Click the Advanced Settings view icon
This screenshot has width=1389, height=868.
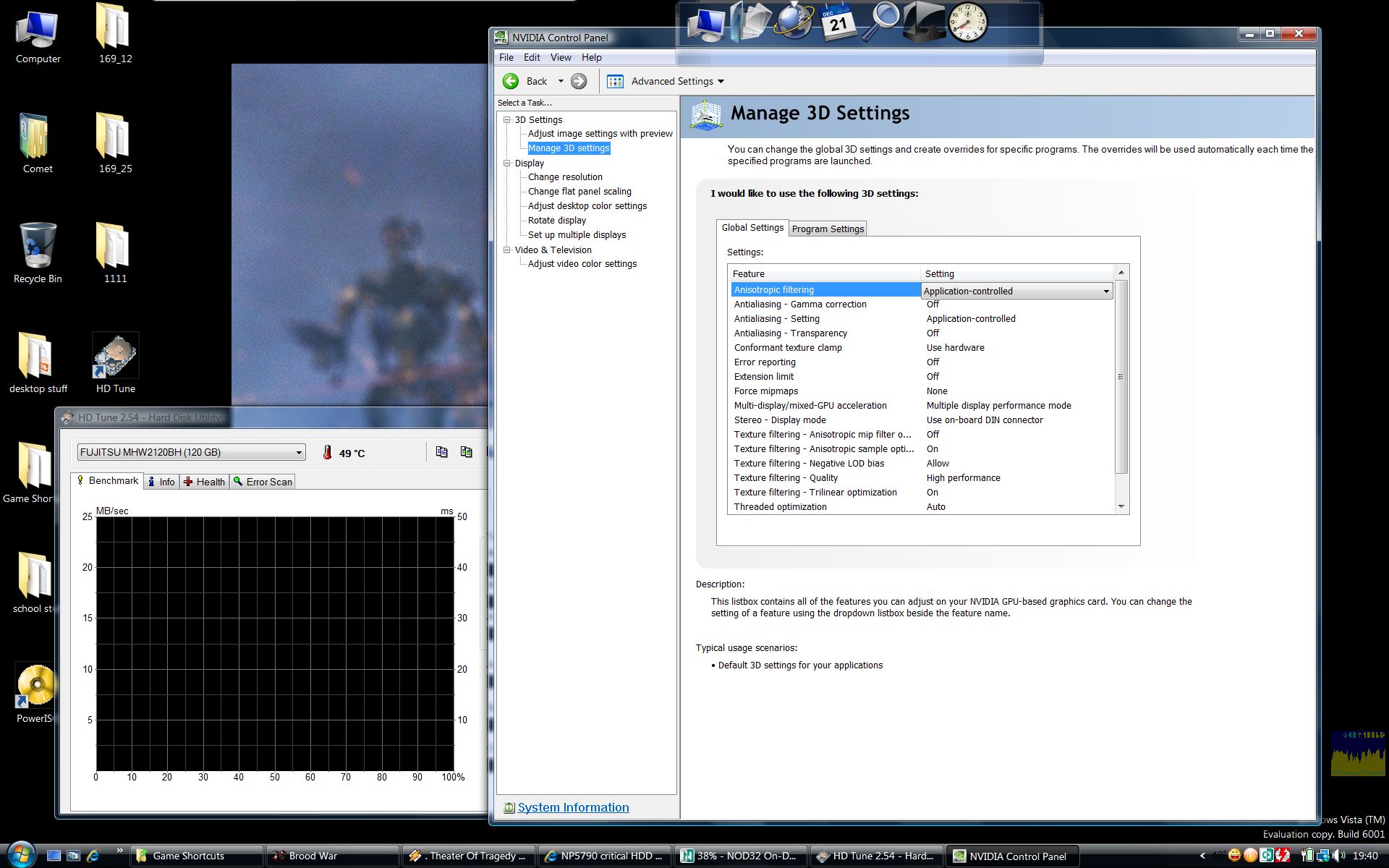[615, 81]
